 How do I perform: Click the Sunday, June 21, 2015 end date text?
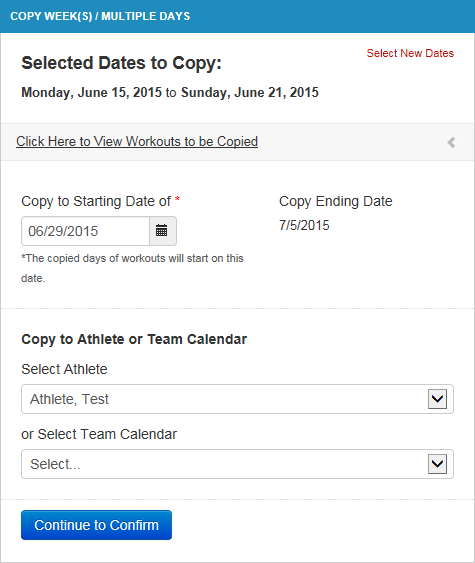coord(250,92)
